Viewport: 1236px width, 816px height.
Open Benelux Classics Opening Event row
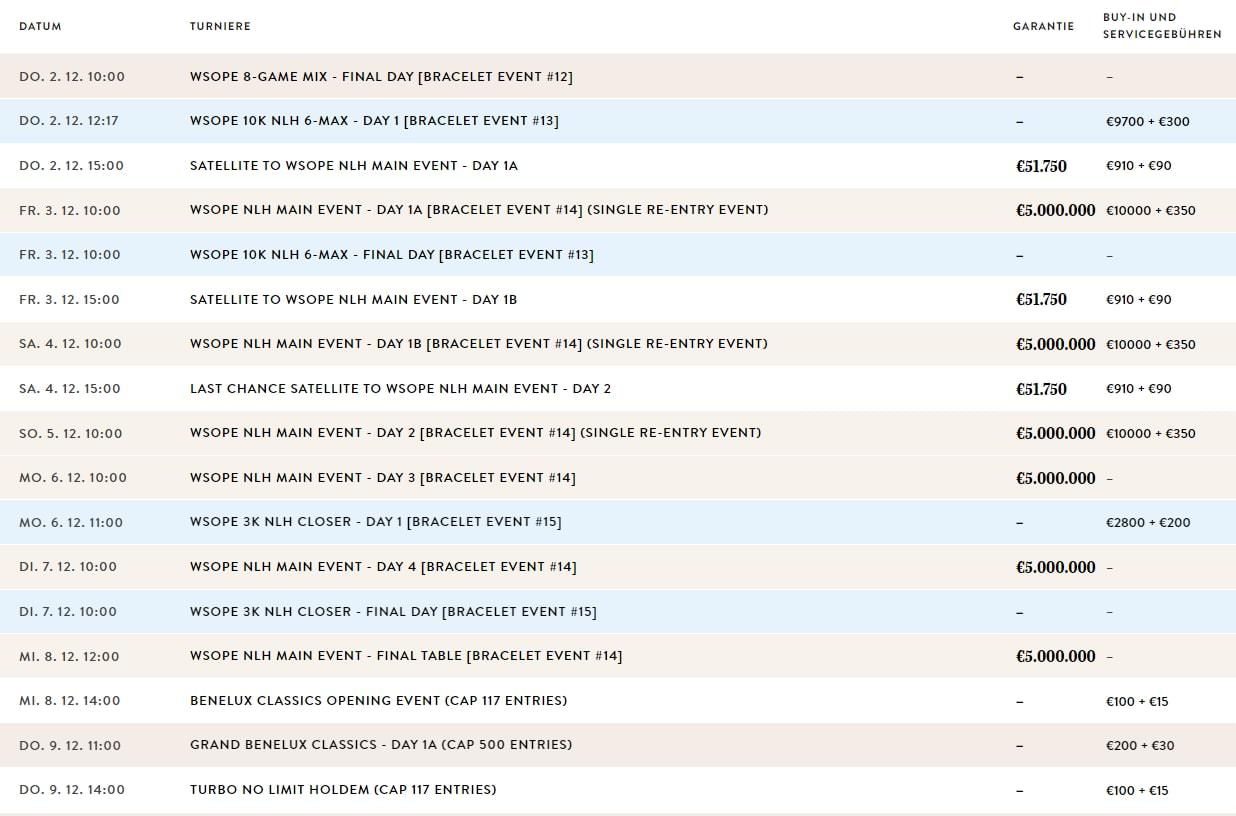pos(378,701)
